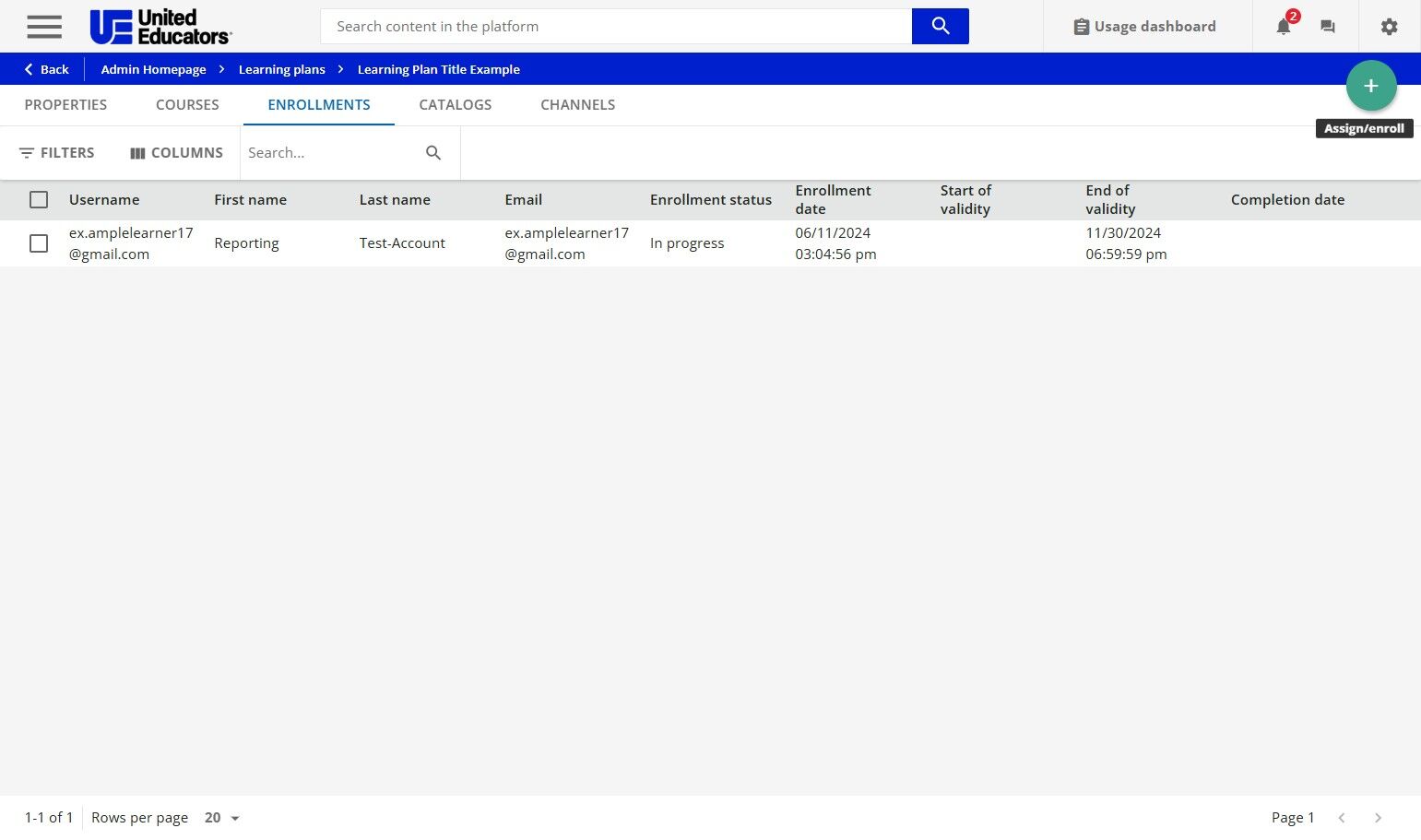Click the blue platform search button
1421x840 pixels.
tap(940, 27)
